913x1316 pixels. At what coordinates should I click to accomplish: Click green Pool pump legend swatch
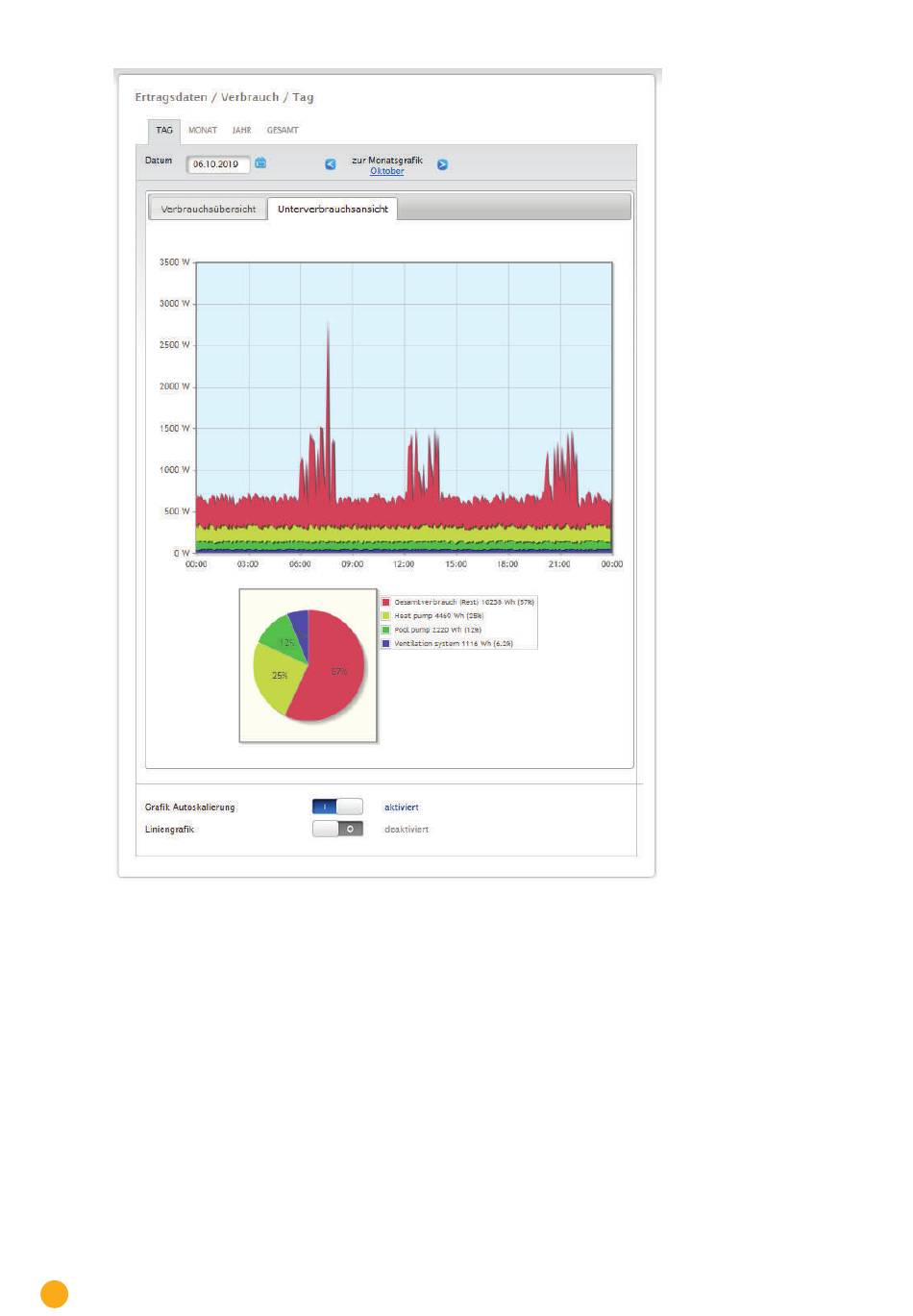coord(386,630)
